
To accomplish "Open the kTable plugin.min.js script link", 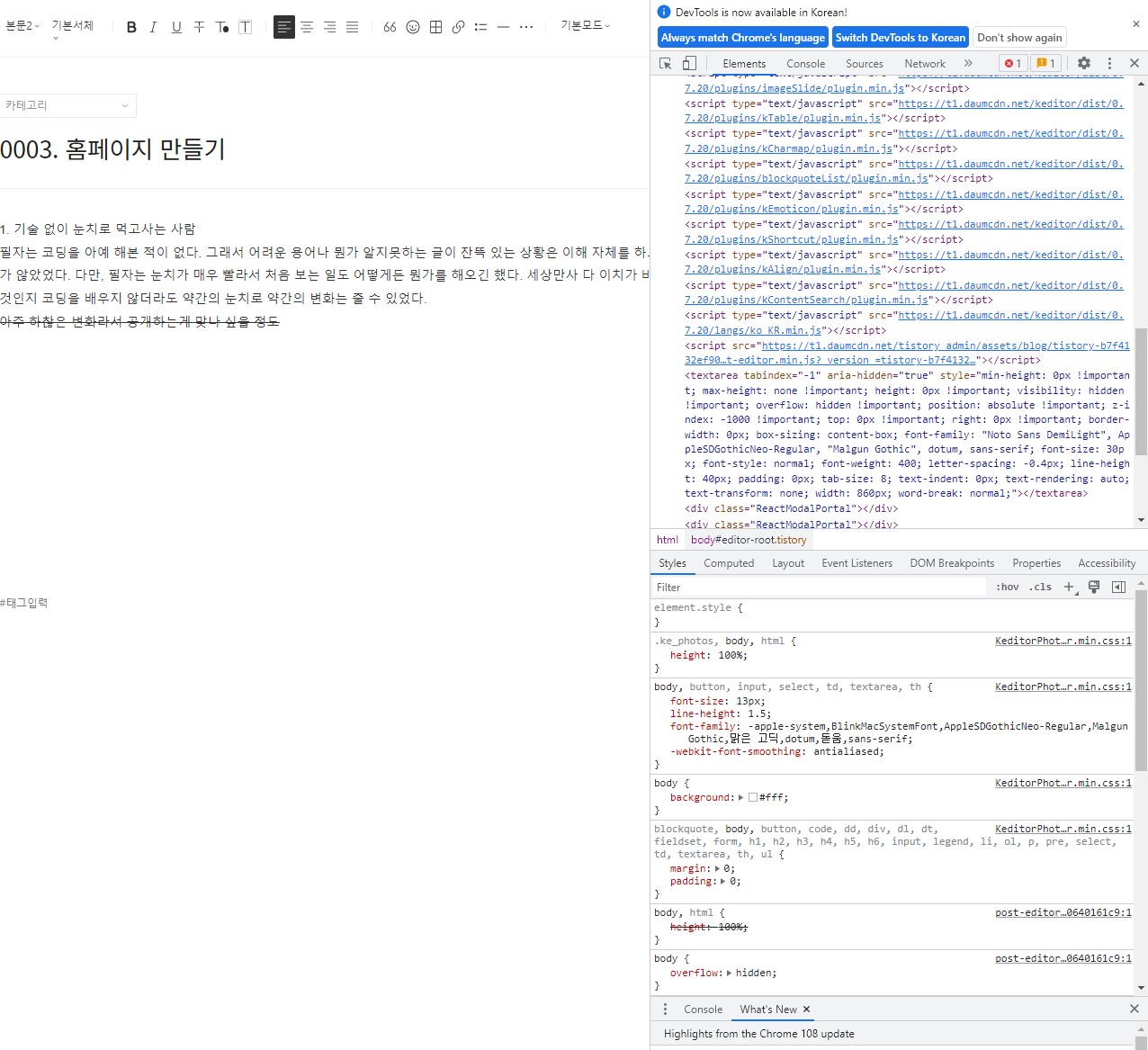I will click(x=904, y=111).
